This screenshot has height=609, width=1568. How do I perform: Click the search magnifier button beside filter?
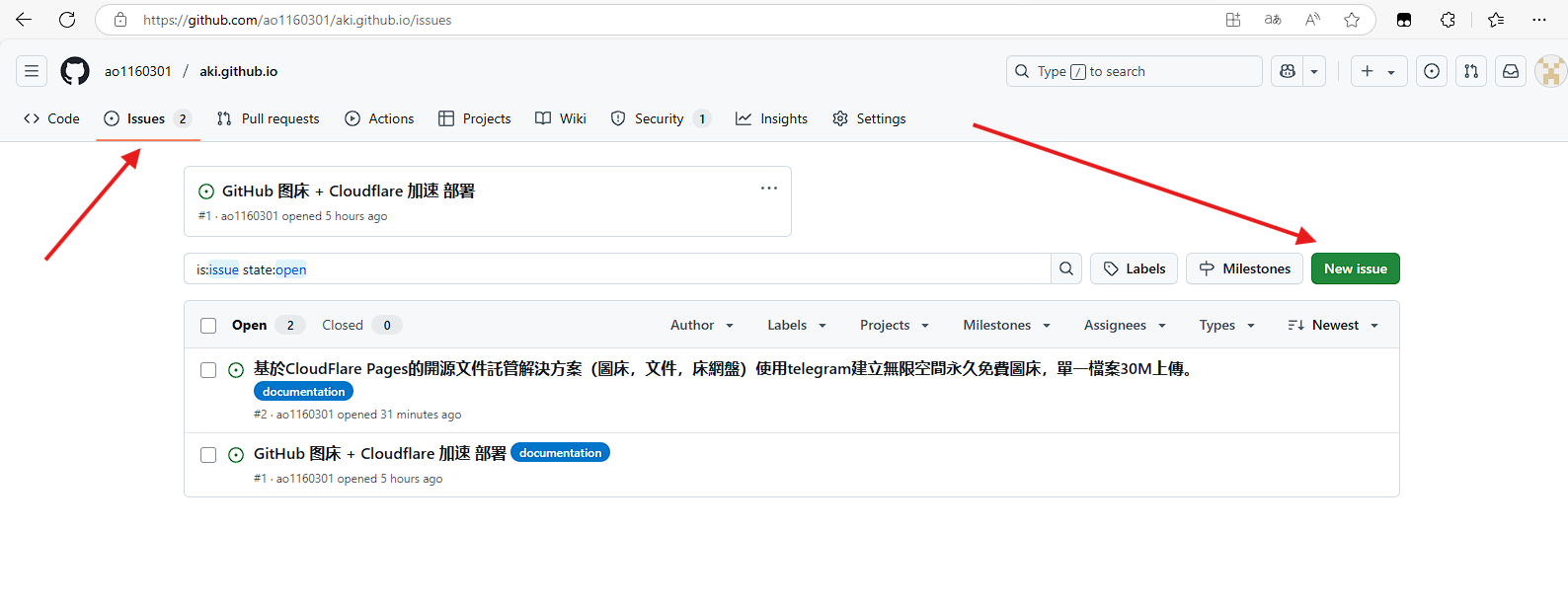point(1066,268)
